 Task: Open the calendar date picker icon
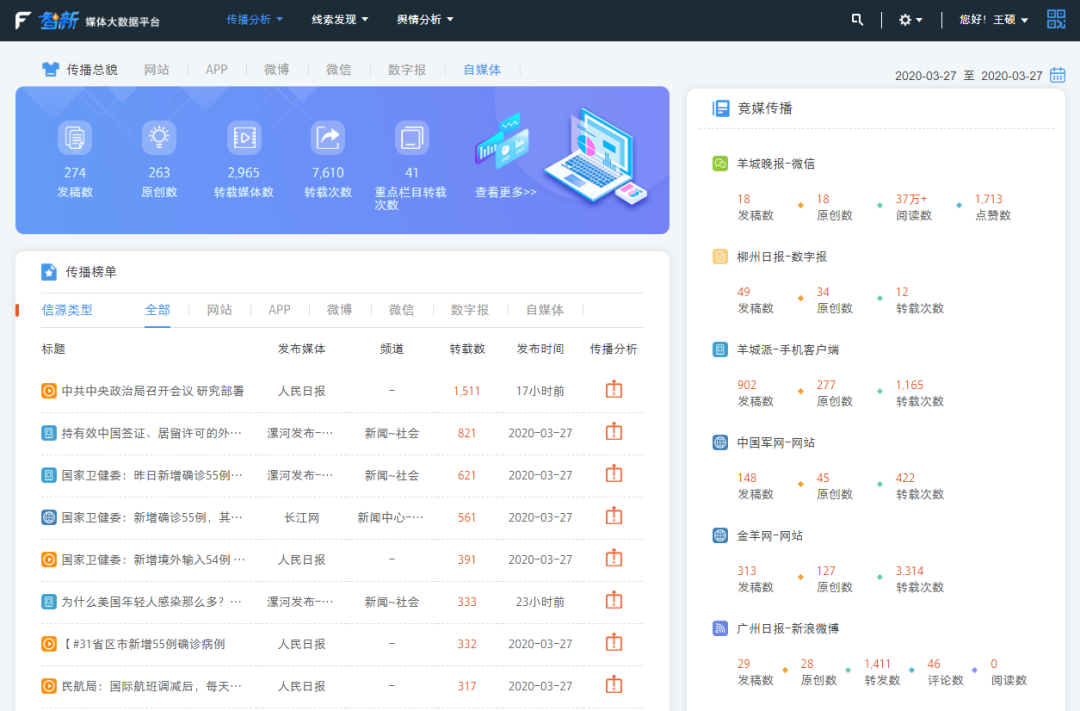tap(1057, 75)
